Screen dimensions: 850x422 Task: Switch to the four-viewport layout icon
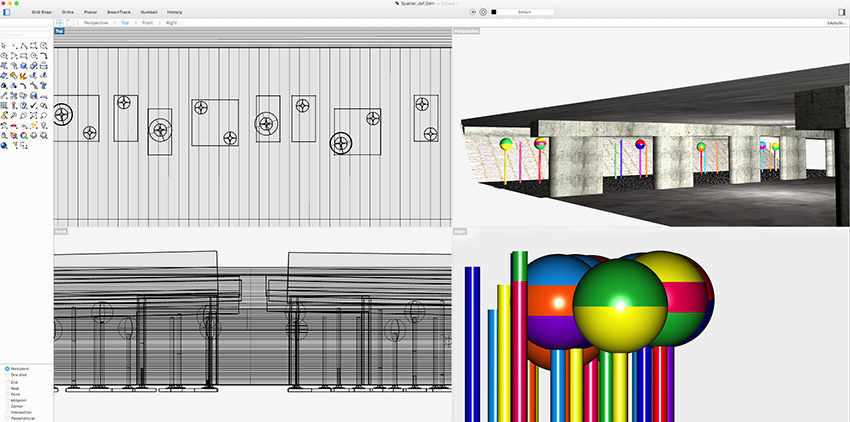[x=60, y=21]
